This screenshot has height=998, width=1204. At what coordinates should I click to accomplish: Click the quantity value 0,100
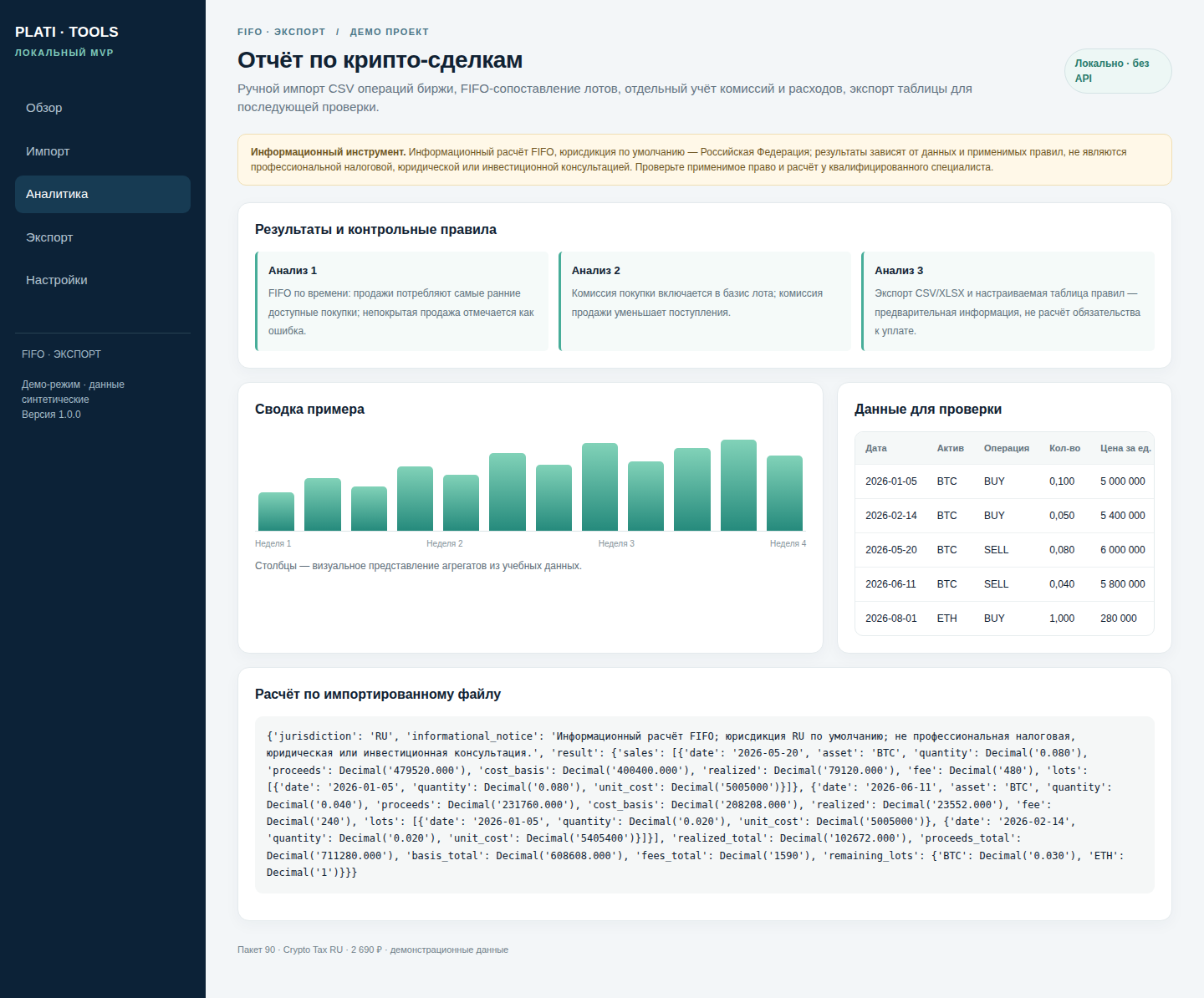pyautogui.click(x=1062, y=481)
